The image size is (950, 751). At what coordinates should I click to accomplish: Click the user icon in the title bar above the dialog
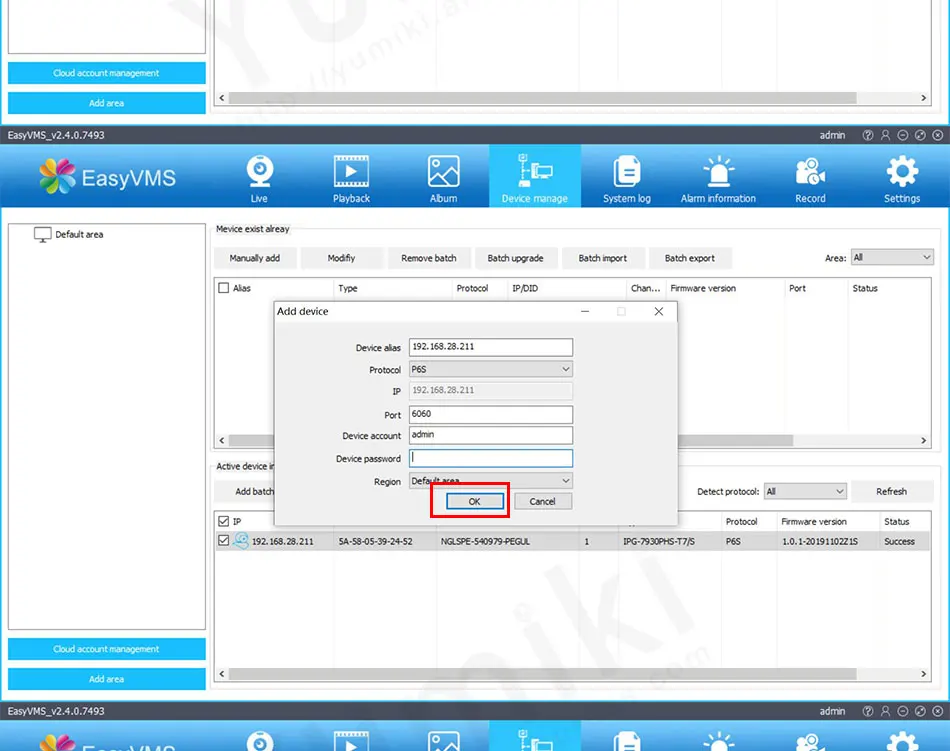[885, 135]
